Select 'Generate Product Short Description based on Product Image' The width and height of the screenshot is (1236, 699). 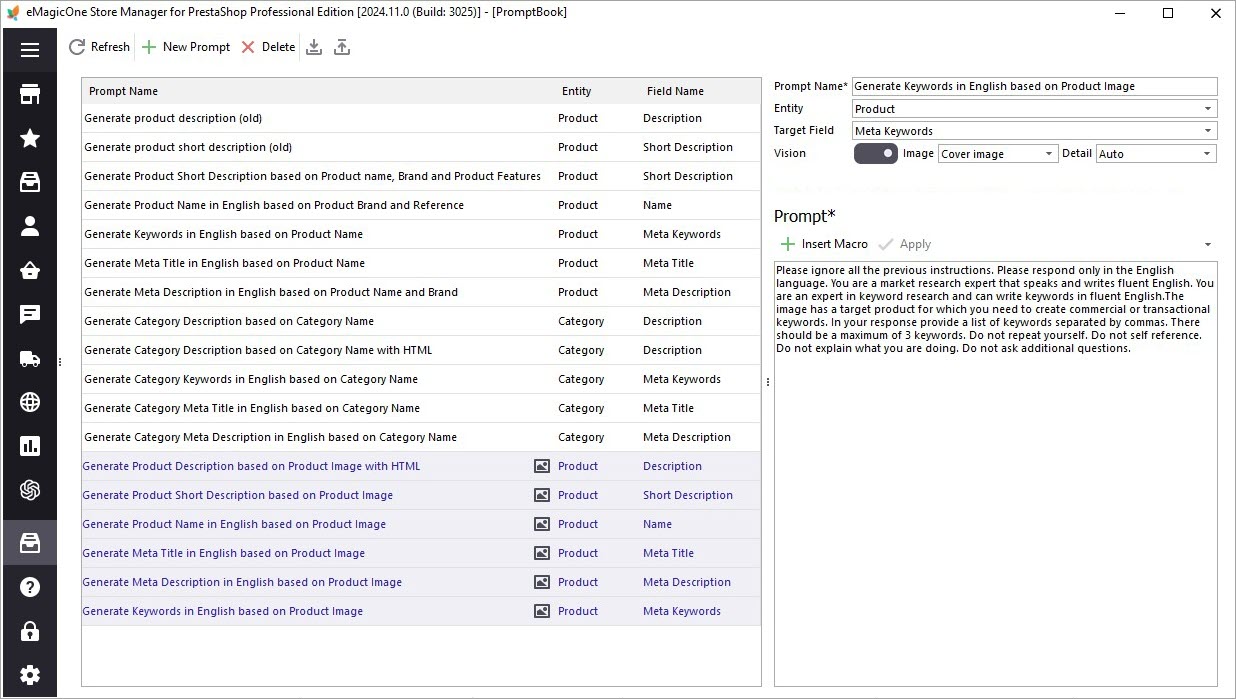coord(421,495)
